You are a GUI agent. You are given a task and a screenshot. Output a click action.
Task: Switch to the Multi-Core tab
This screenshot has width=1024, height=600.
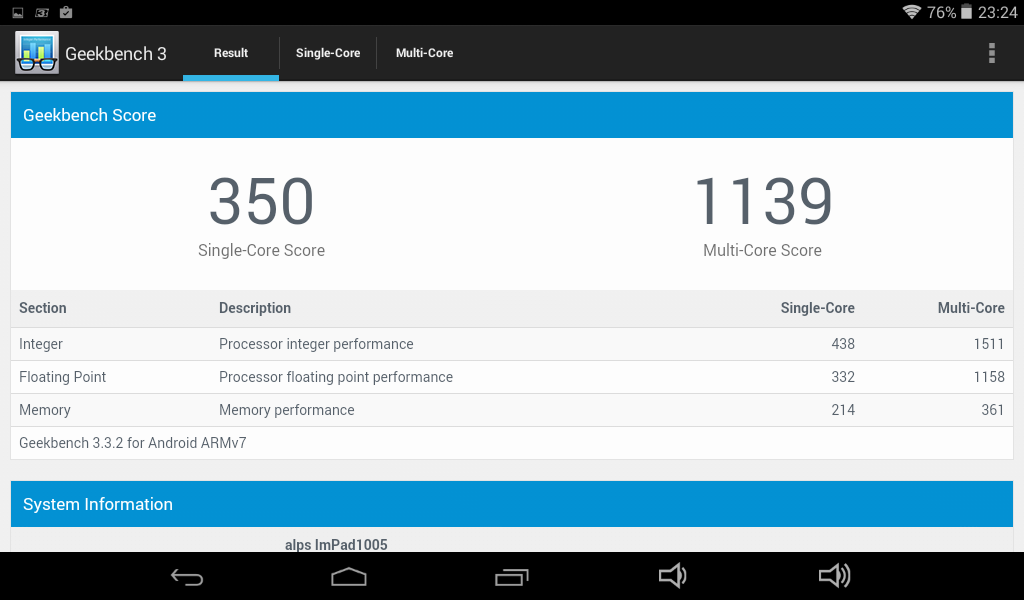424,53
